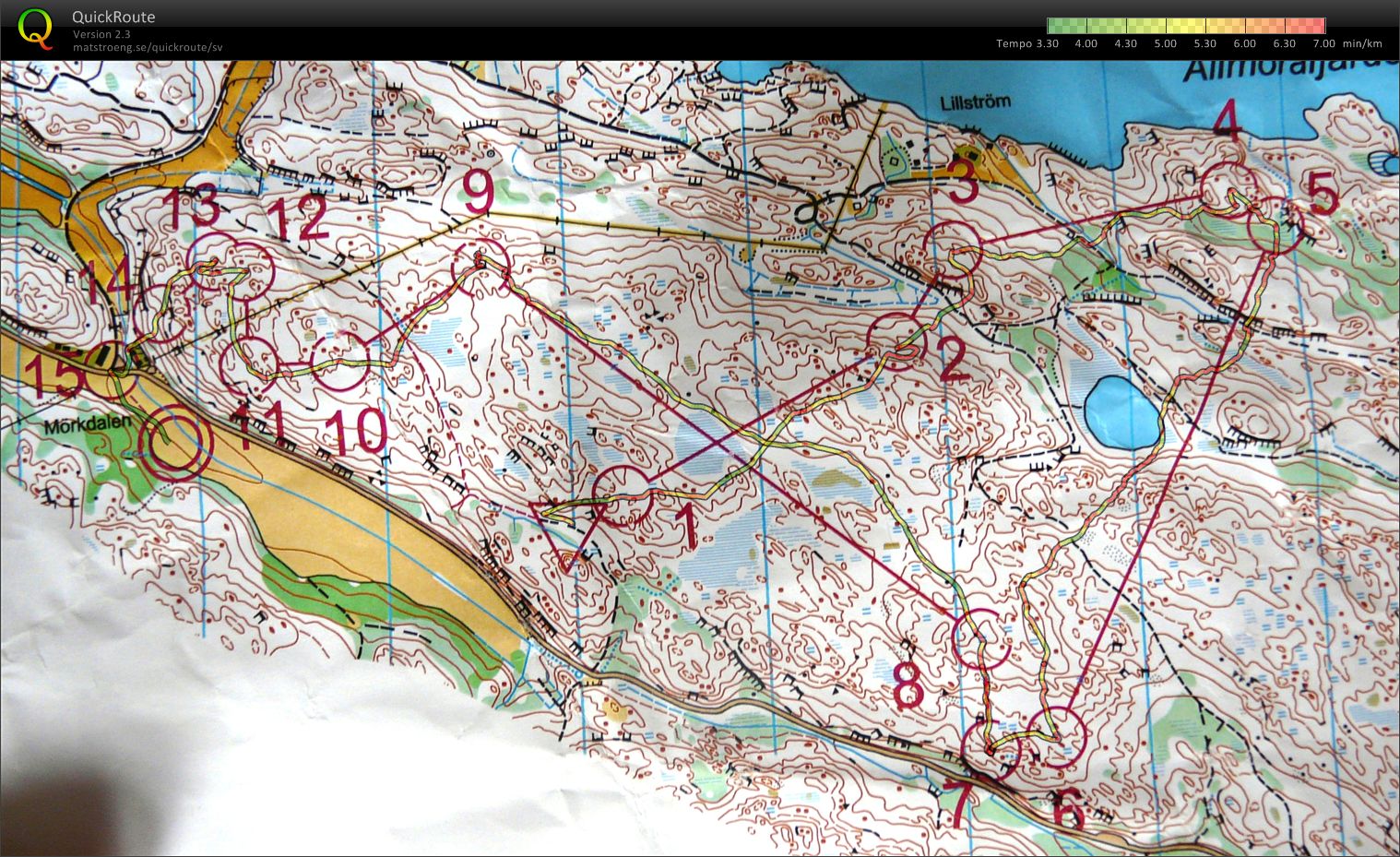Click the Tempo 3.30 label
This screenshot has height=857, width=1400.
click(1027, 43)
